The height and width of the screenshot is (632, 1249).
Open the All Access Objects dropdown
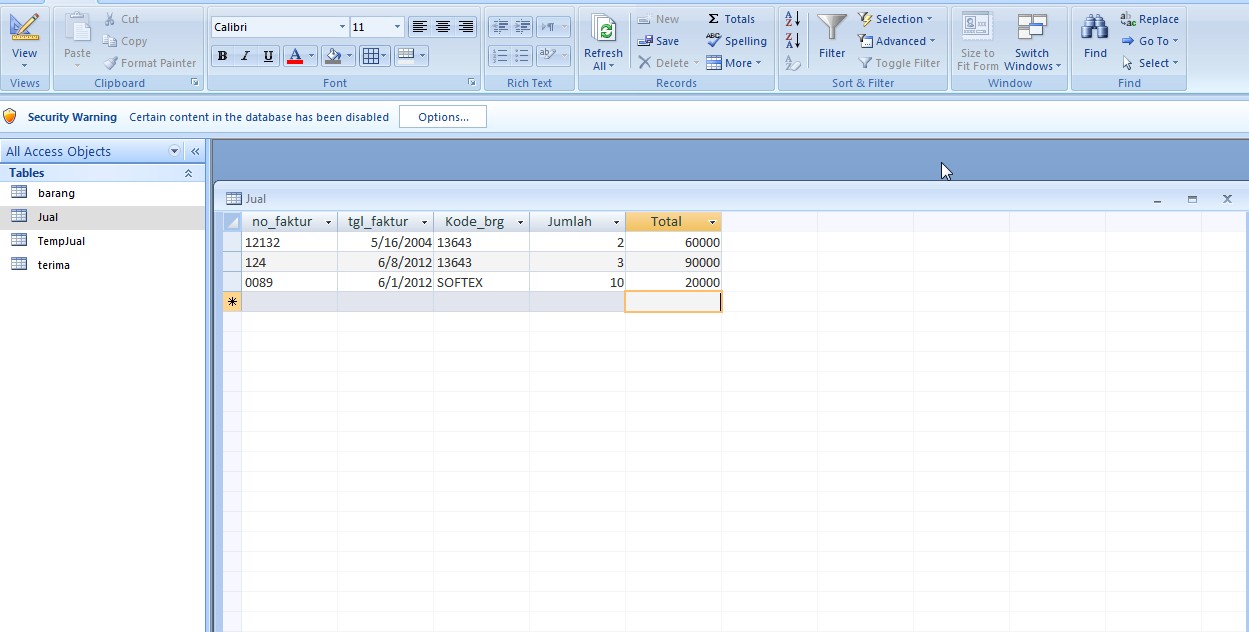coord(172,150)
